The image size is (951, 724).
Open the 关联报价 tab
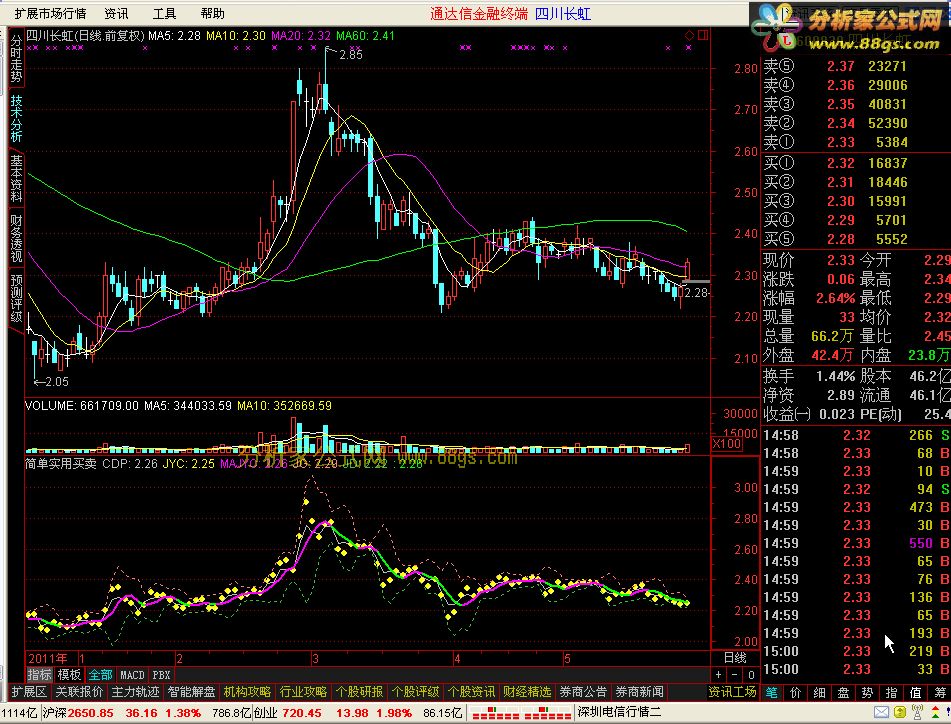pos(79,691)
